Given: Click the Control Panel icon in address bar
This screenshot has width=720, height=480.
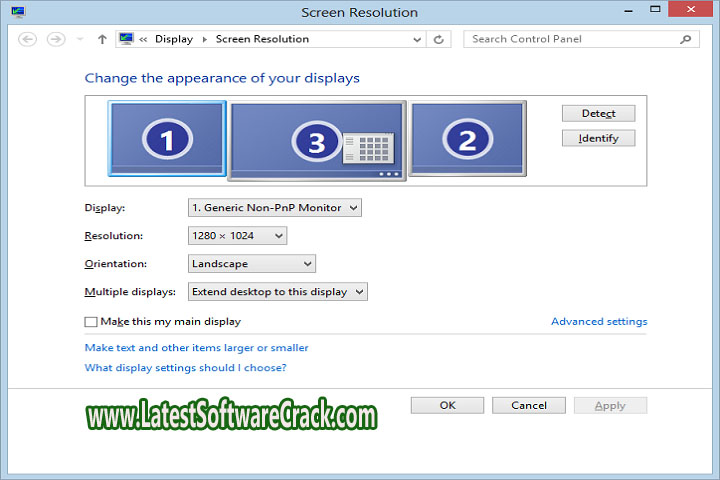Looking at the screenshot, I should [126, 39].
